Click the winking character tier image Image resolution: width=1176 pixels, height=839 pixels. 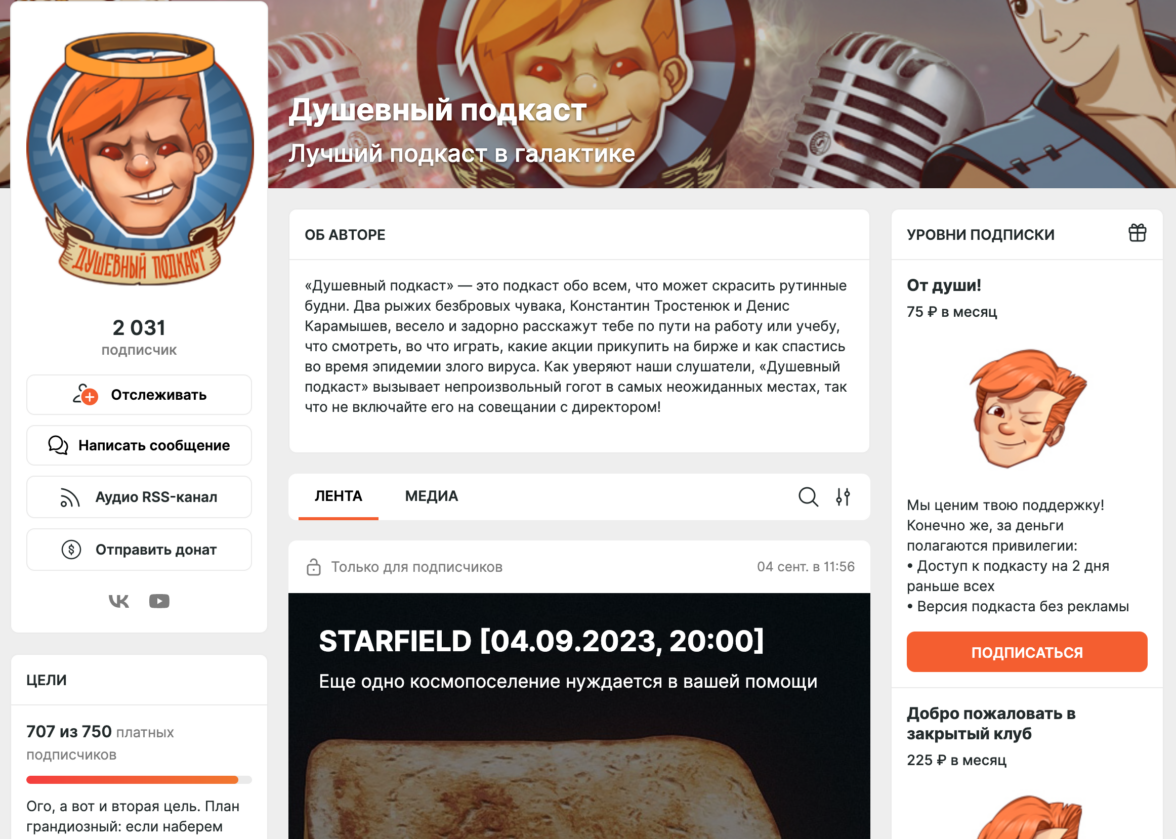click(x=1027, y=409)
